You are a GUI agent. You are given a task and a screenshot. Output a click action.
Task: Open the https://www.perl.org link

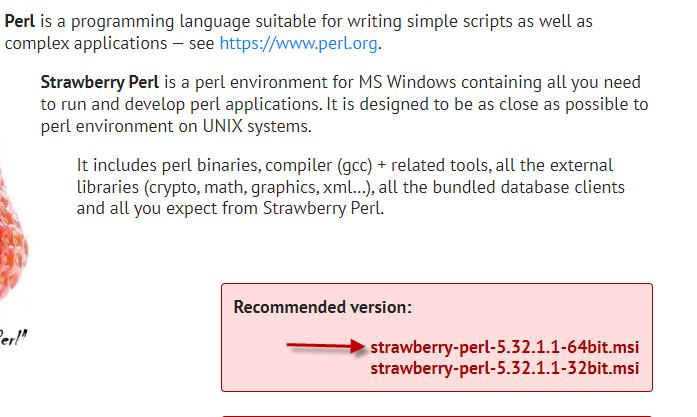298,43
